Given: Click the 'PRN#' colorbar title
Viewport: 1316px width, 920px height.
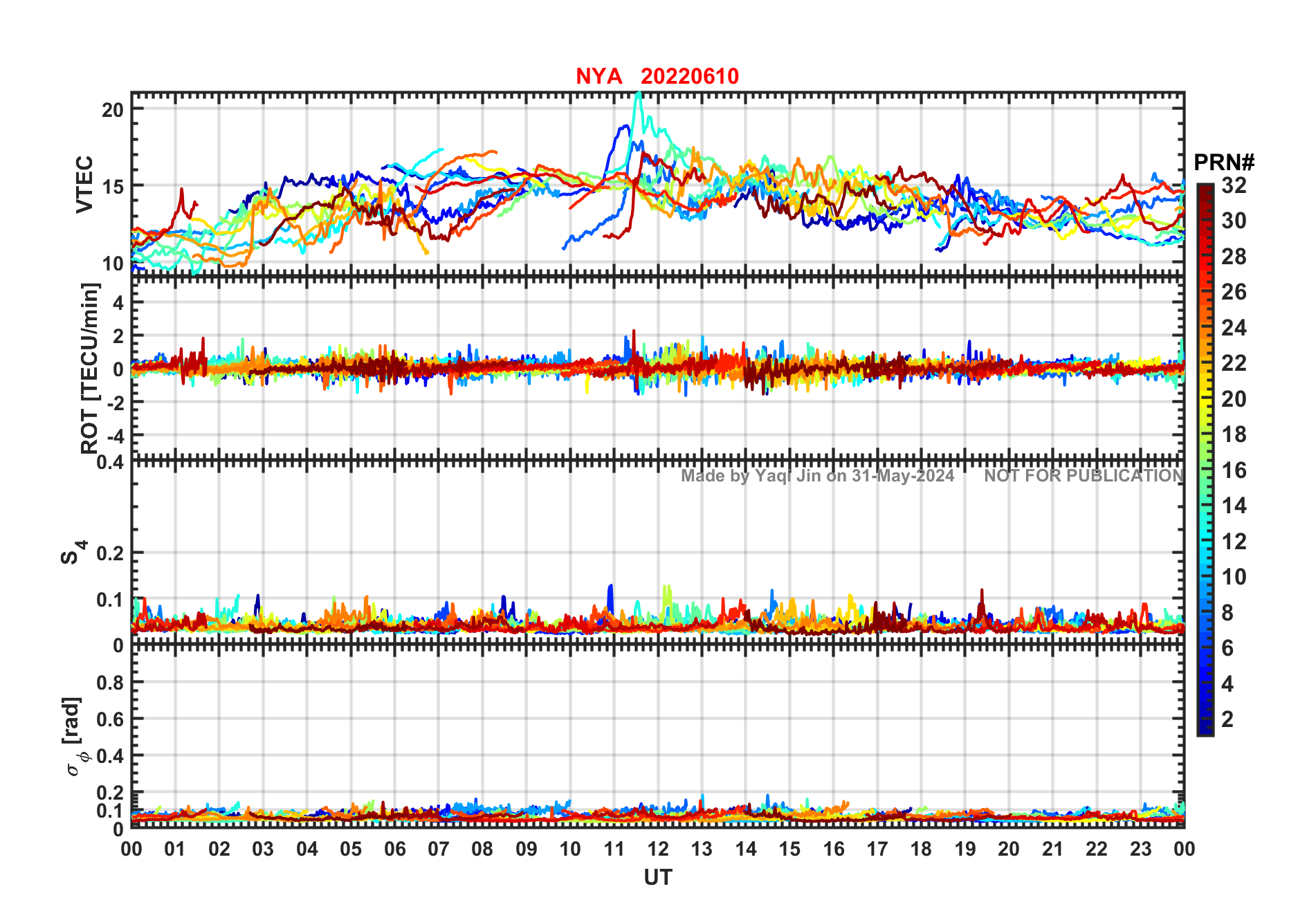Looking at the screenshot, I should [x=1224, y=163].
